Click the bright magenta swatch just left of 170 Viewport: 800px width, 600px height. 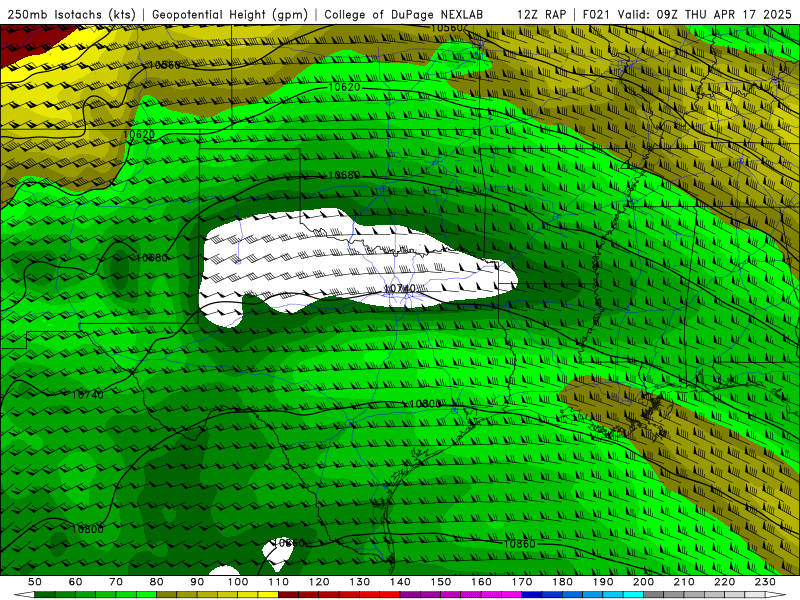512,595
